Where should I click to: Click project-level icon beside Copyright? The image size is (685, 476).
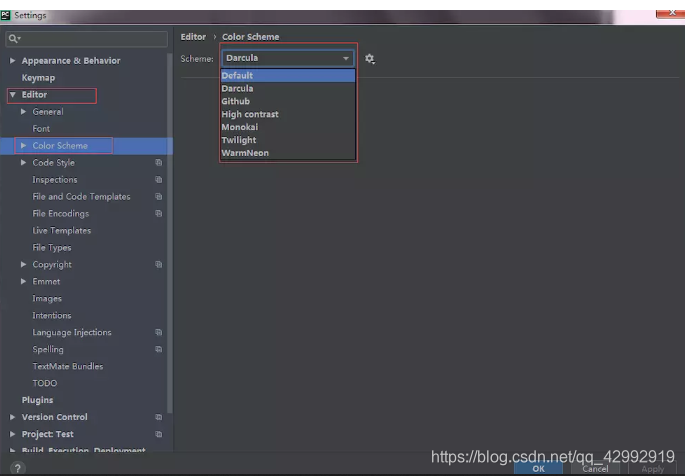(x=159, y=265)
